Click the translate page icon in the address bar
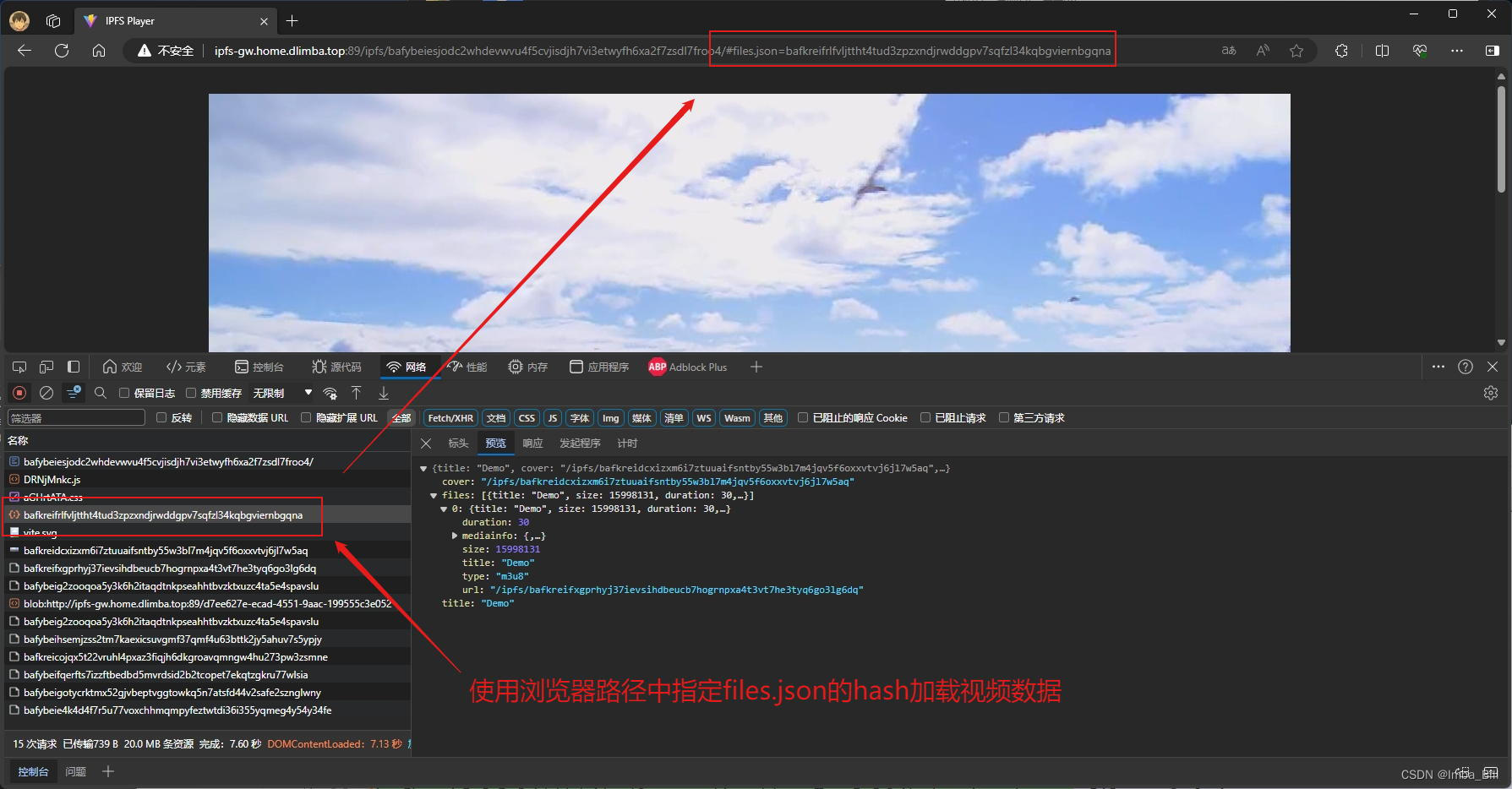The image size is (1512, 789). (x=1229, y=51)
